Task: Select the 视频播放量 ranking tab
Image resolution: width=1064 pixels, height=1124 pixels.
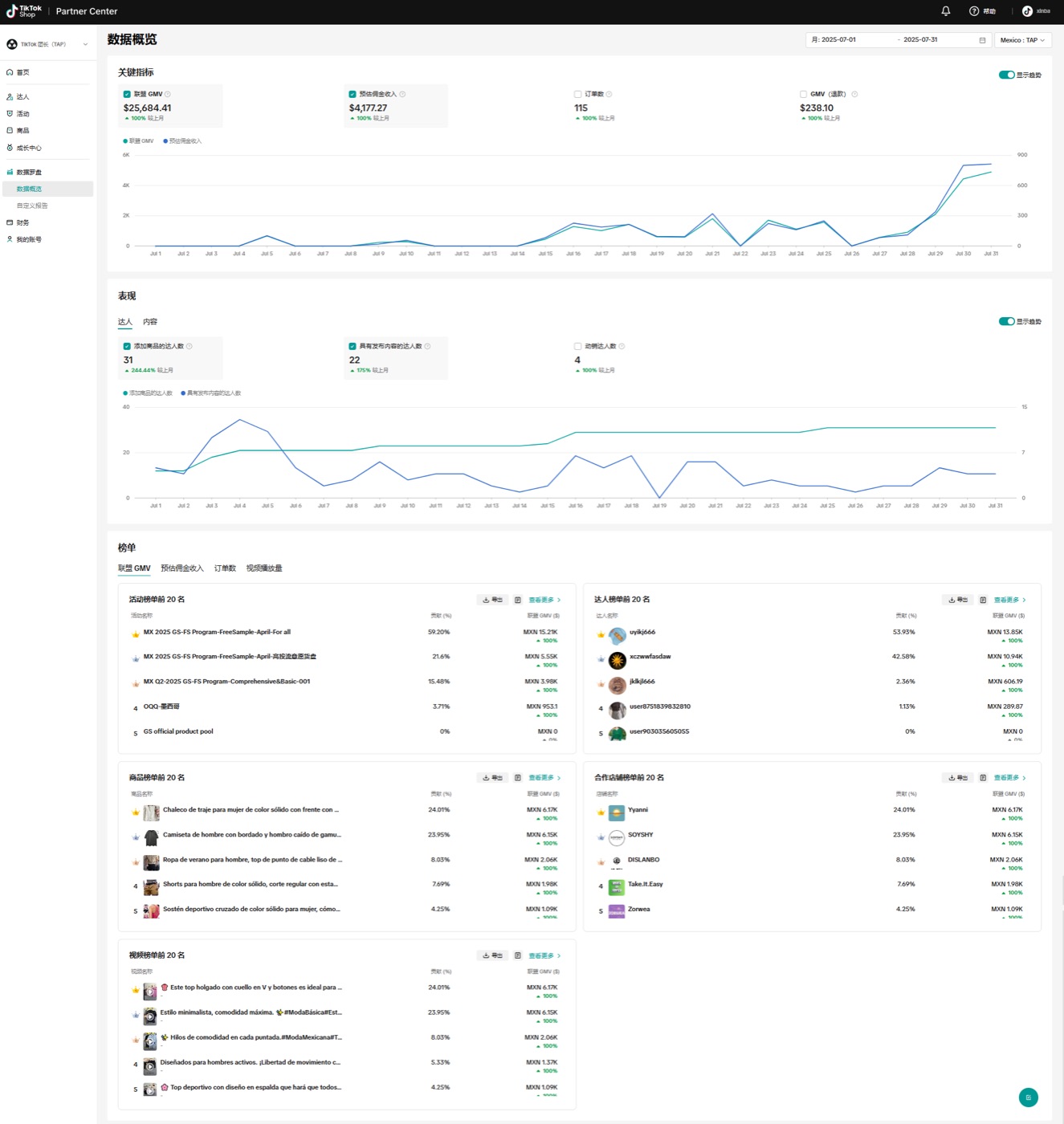Action: point(264,568)
